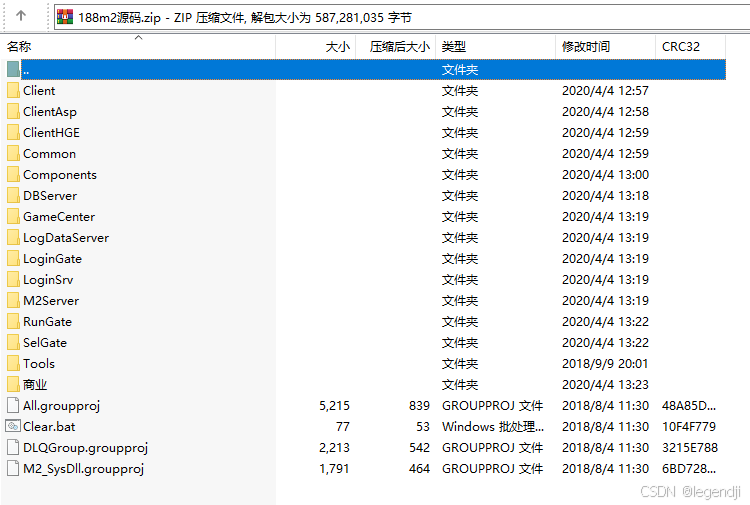Click the 商业 folder name
750x505 pixels.
[35, 385]
